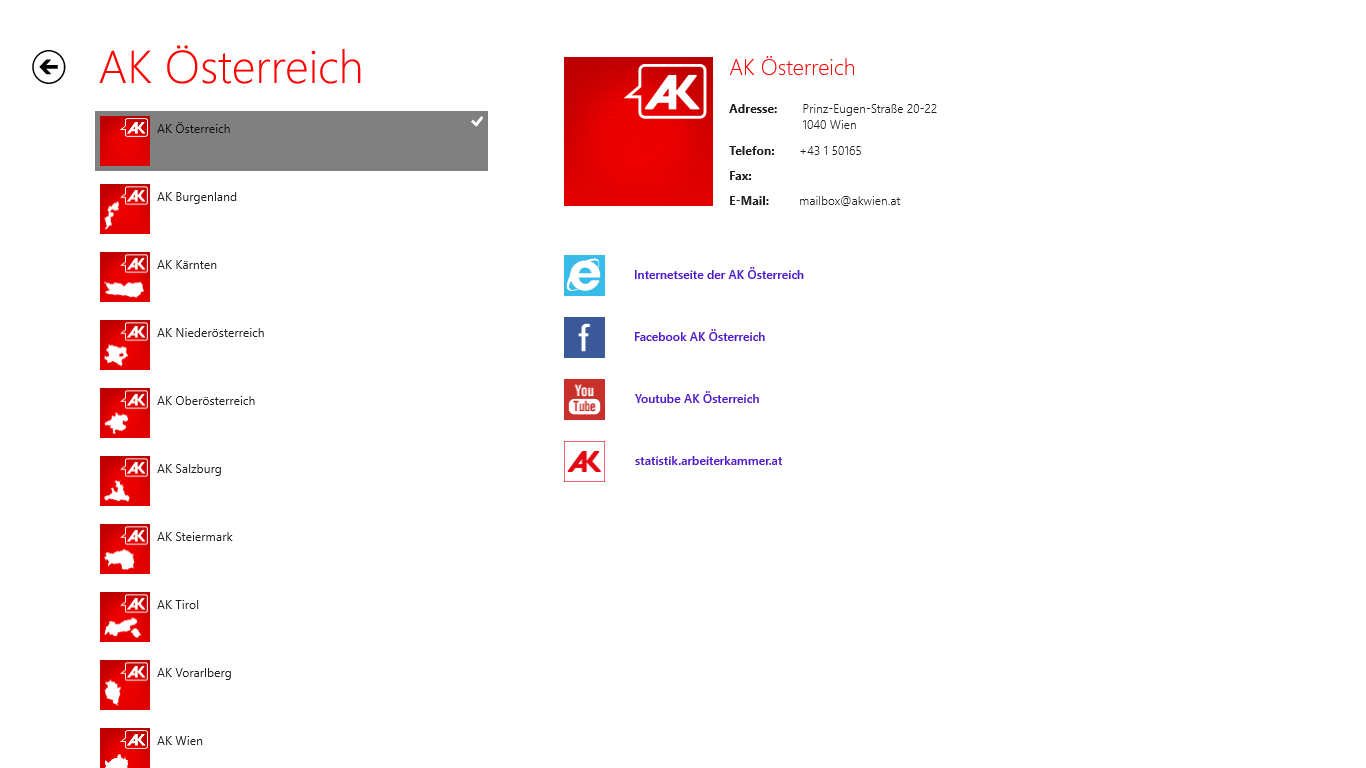
Task: Click the Facebook icon
Action: [x=584, y=337]
